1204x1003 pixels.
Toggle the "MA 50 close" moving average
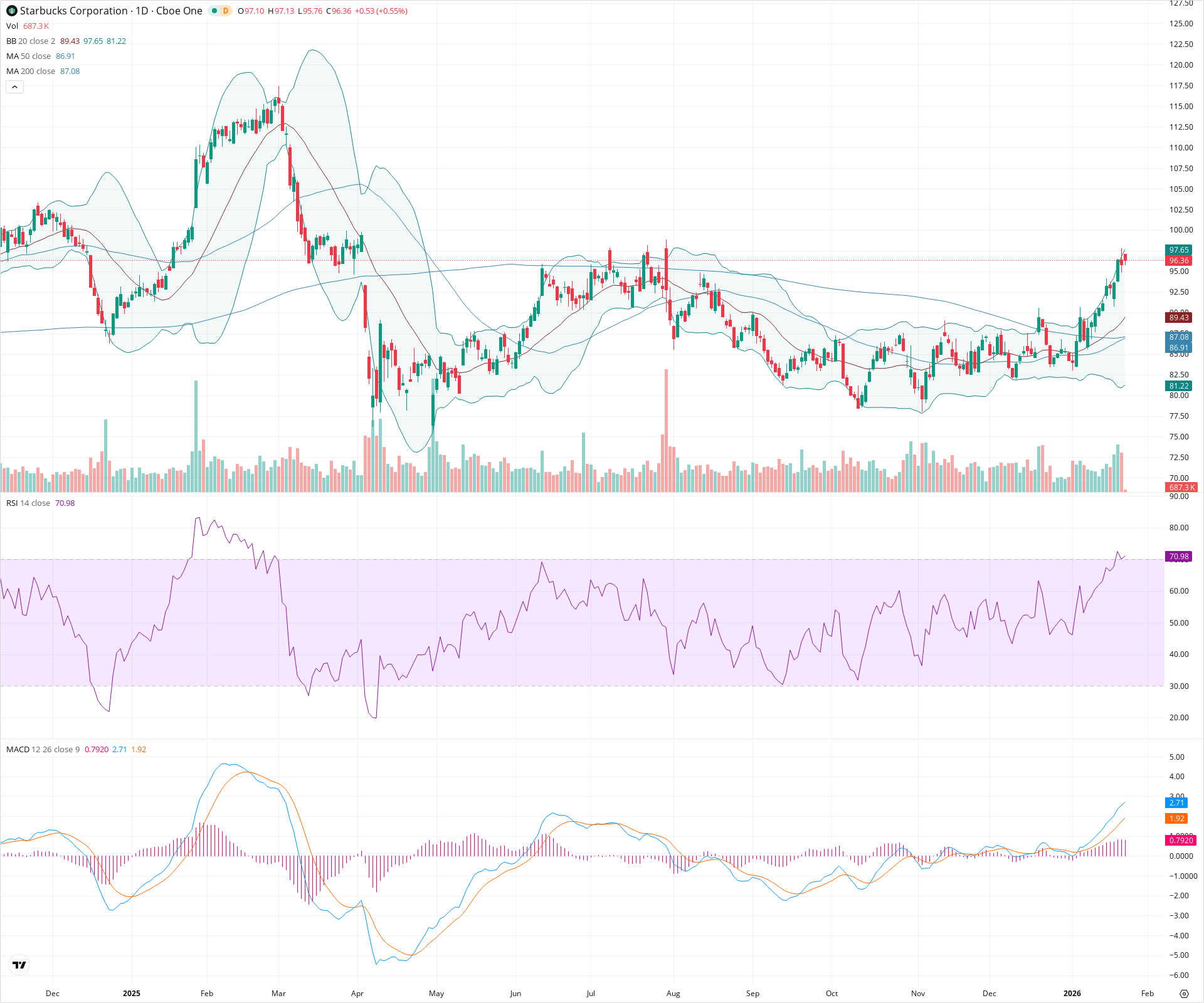point(28,56)
